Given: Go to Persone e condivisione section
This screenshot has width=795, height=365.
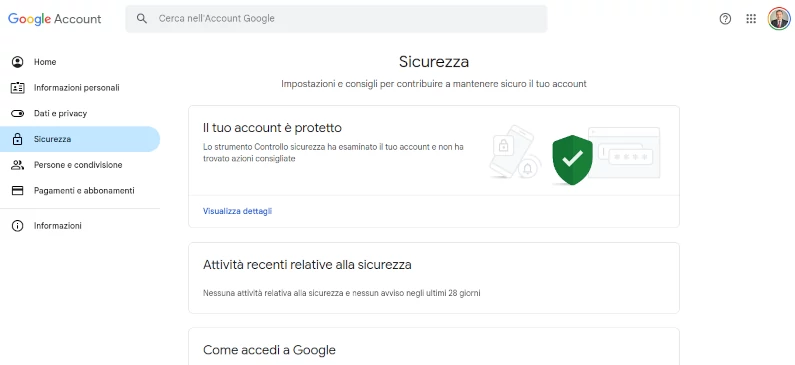Looking at the screenshot, I should pyautogui.click(x=80, y=165).
